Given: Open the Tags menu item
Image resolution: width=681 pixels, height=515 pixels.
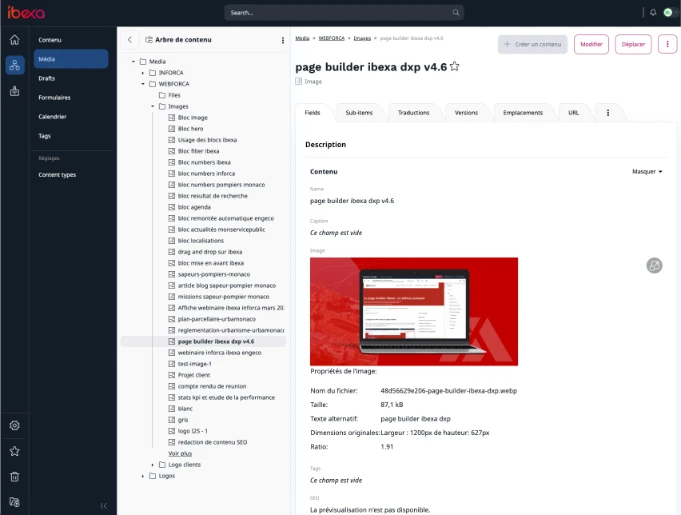Looking at the screenshot, I should [71, 135].
